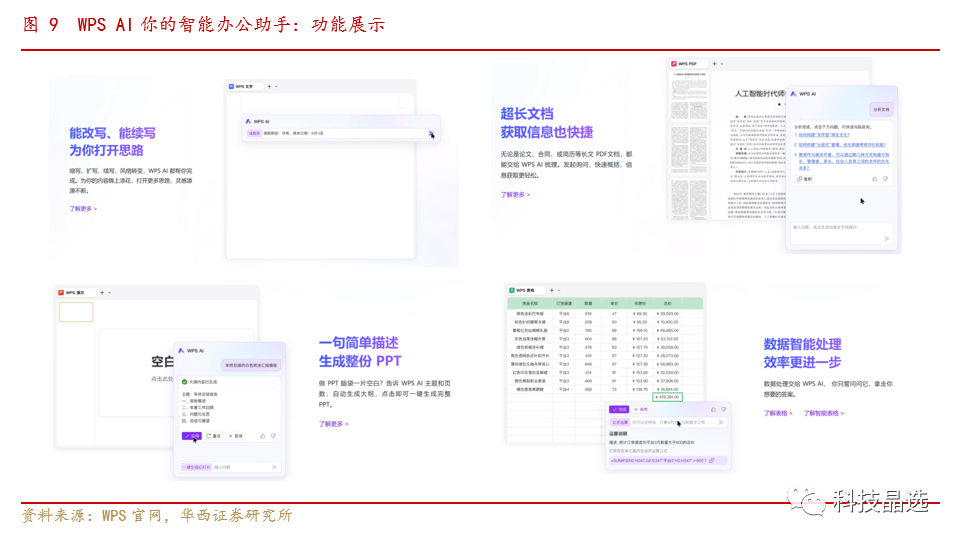Dislike the PDF AI analysis answer

(885, 179)
